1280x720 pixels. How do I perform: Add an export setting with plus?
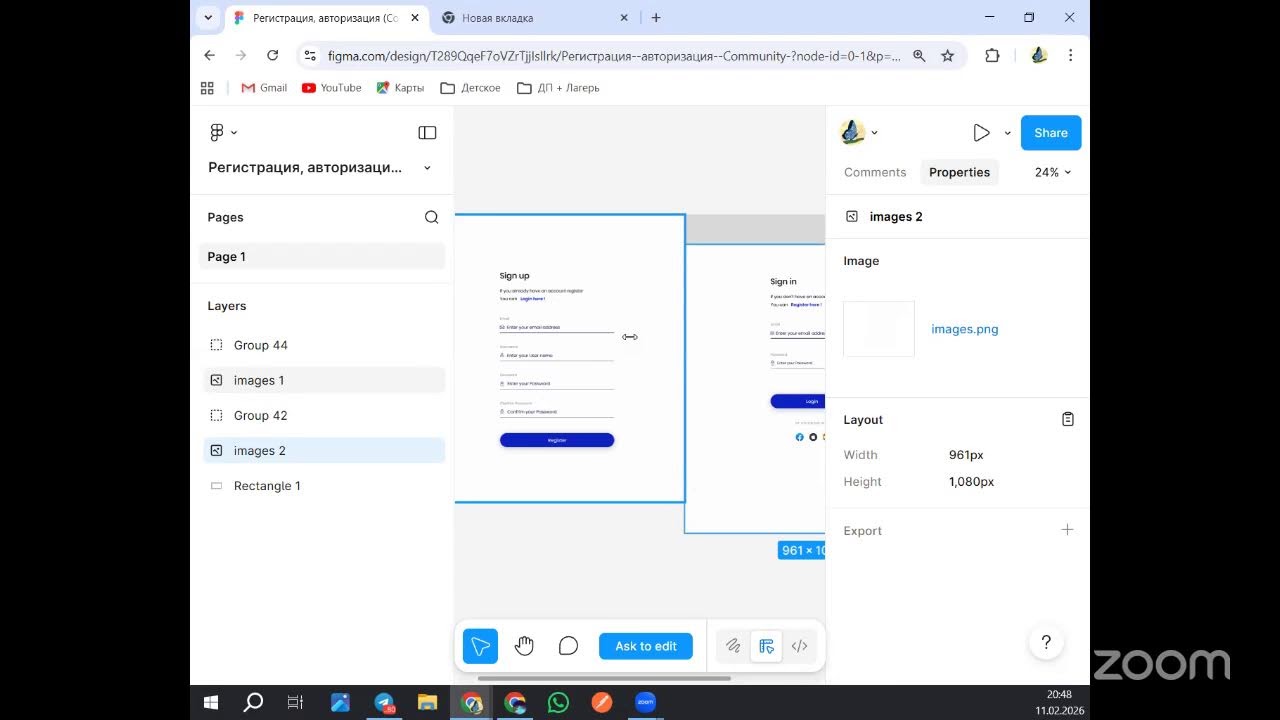[1067, 530]
